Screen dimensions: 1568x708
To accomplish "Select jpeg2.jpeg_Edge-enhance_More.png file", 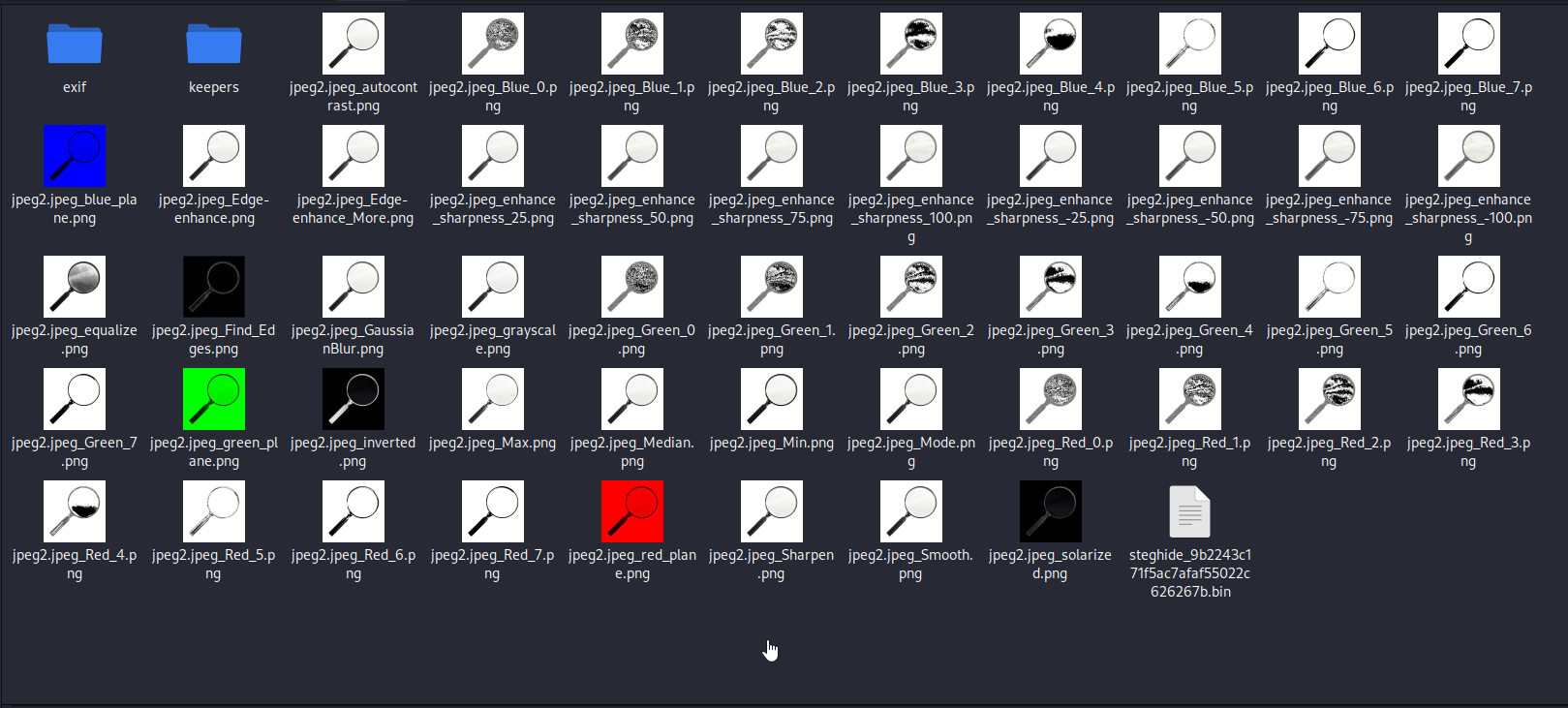I will pos(354,156).
